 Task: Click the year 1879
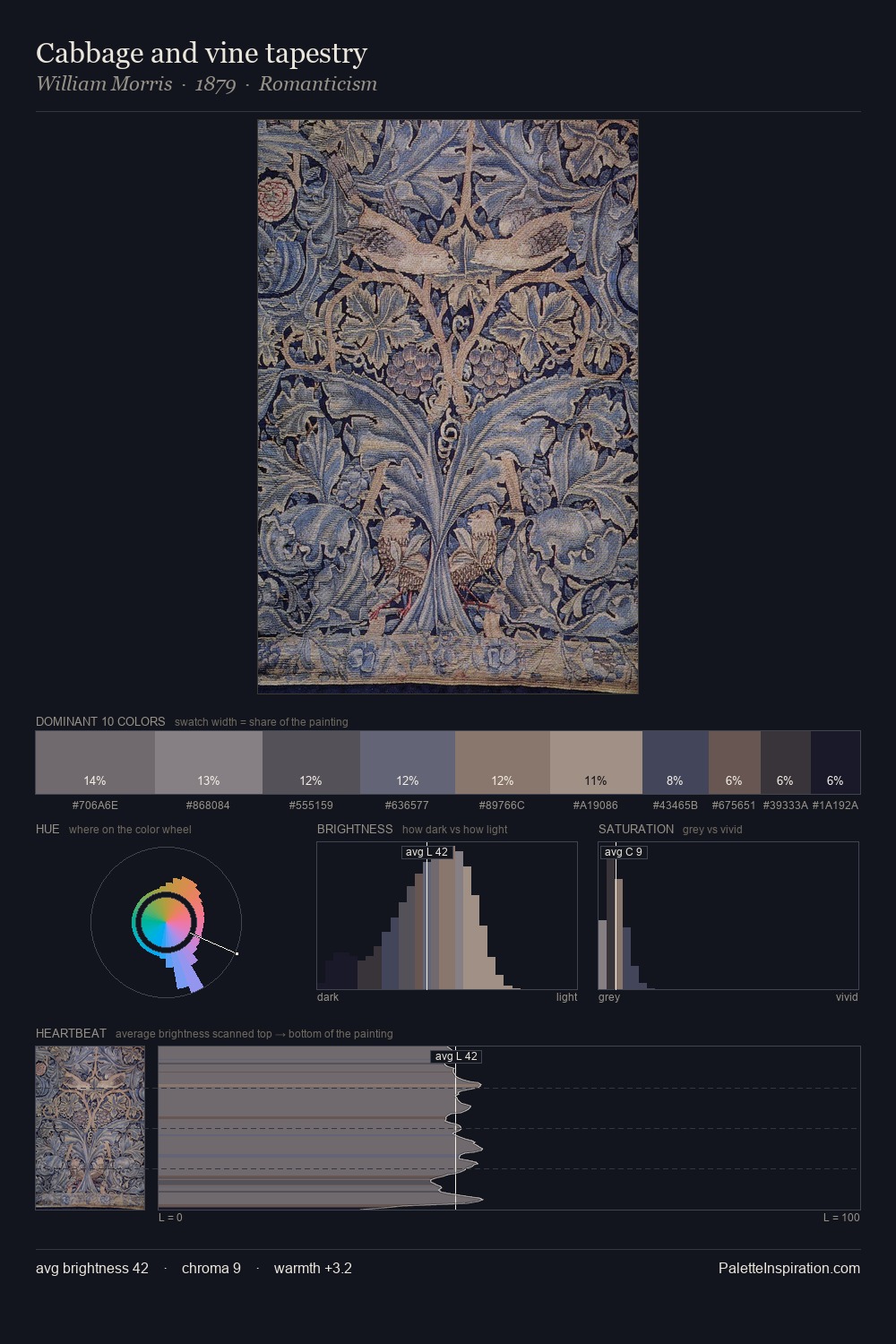216,84
